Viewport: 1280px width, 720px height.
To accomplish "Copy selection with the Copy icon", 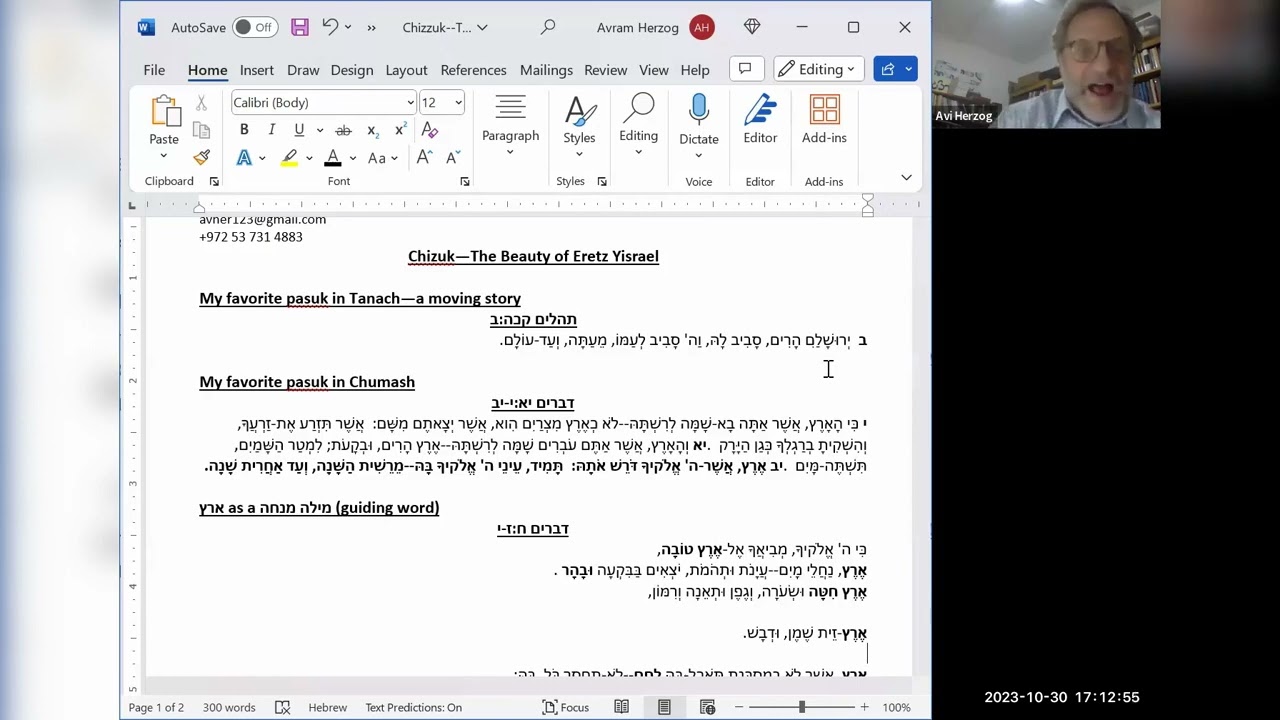I will tap(201, 131).
